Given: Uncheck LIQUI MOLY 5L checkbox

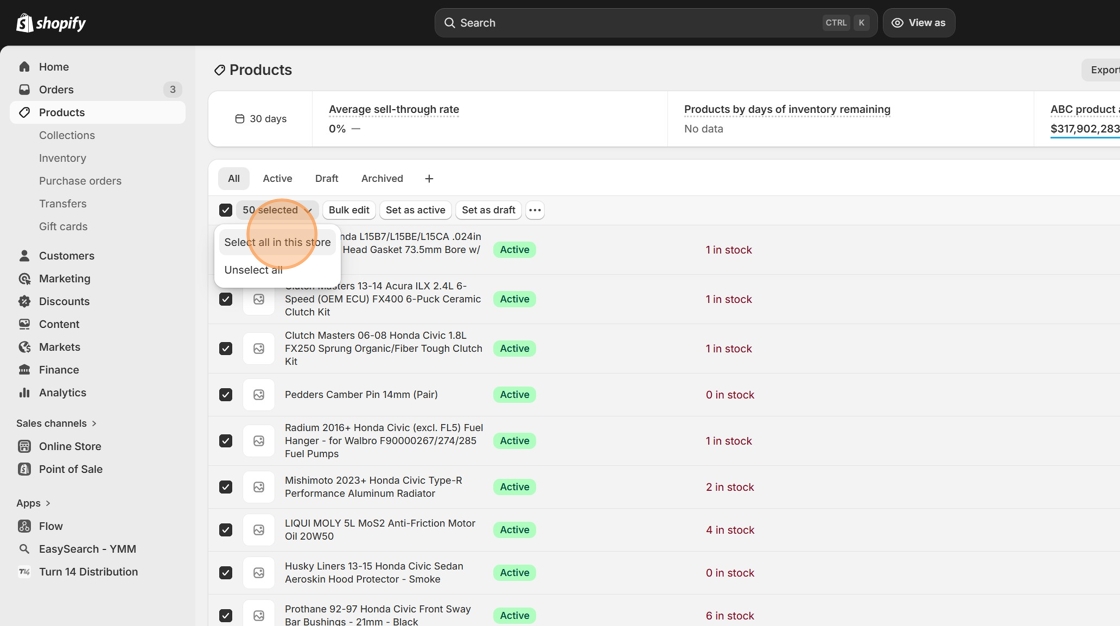Looking at the screenshot, I should (226, 530).
